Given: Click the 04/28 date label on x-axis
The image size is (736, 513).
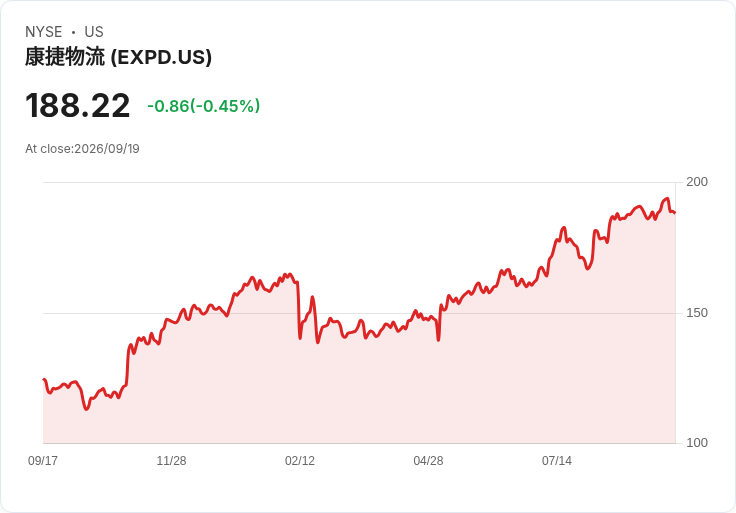Looking at the screenshot, I should 428,460.
